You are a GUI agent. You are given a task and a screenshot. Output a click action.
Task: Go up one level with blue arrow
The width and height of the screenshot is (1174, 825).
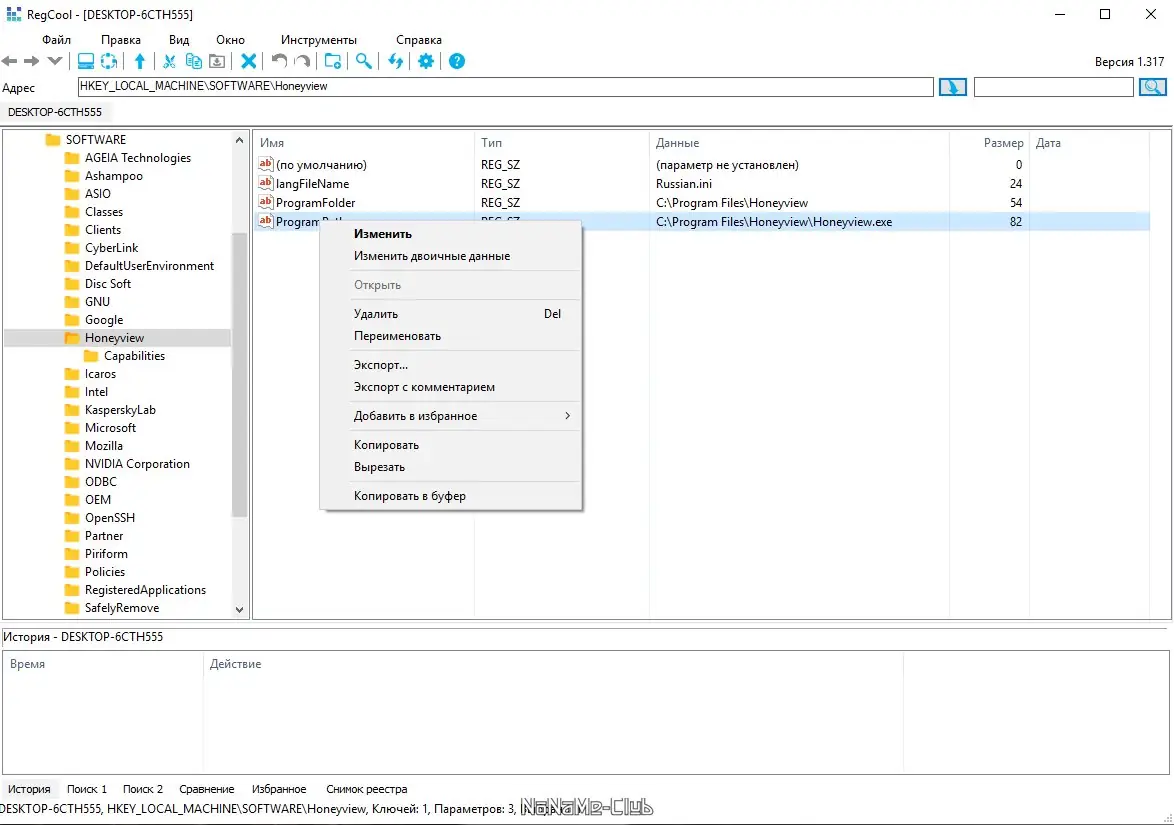140,61
